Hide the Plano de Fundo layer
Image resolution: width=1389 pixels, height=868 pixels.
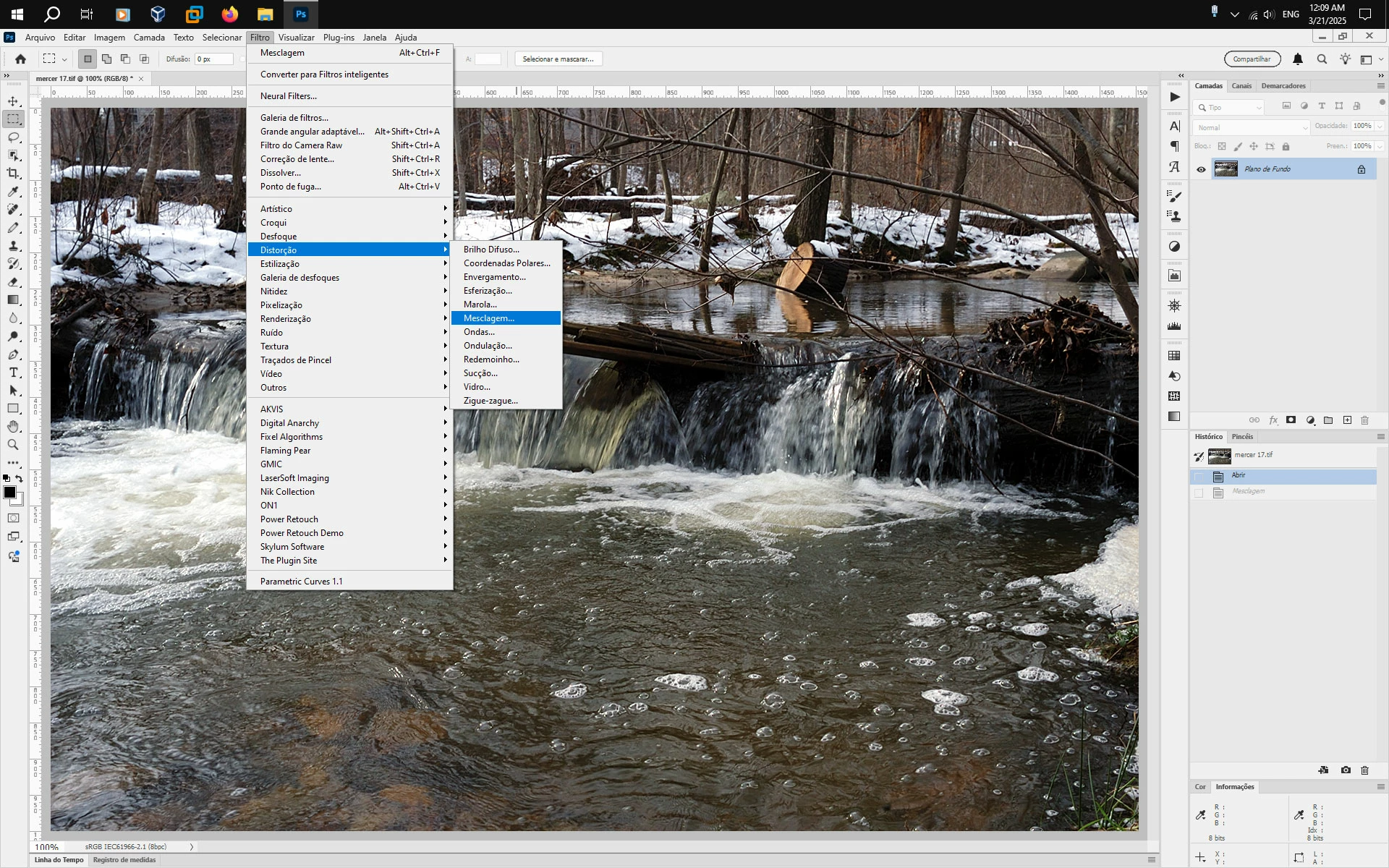pyautogui.click(x=1201, y=169)
